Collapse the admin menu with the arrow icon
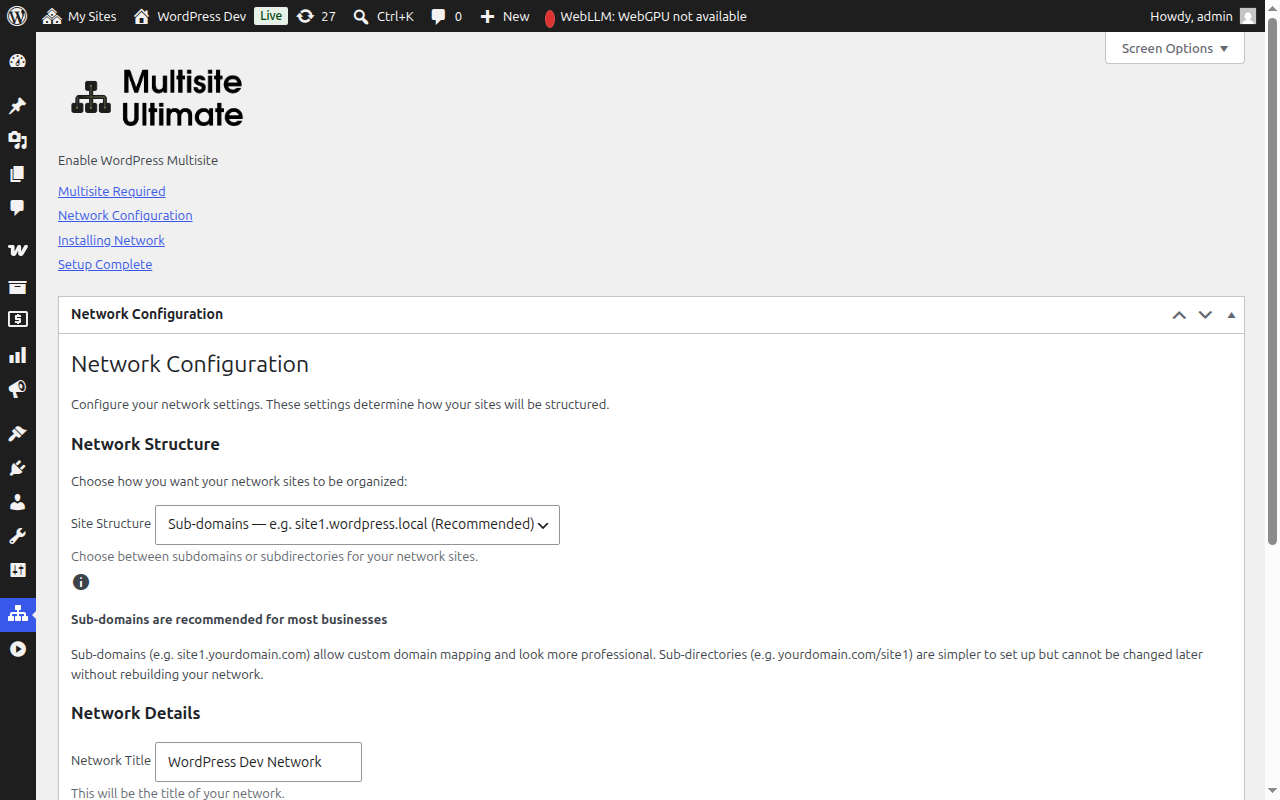Viewport: 1280px width, 800px height. click(17, 649)
